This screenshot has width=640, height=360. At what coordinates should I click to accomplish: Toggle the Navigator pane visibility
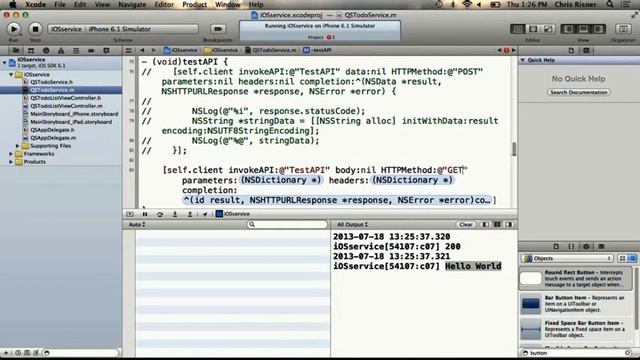[568, 29]
